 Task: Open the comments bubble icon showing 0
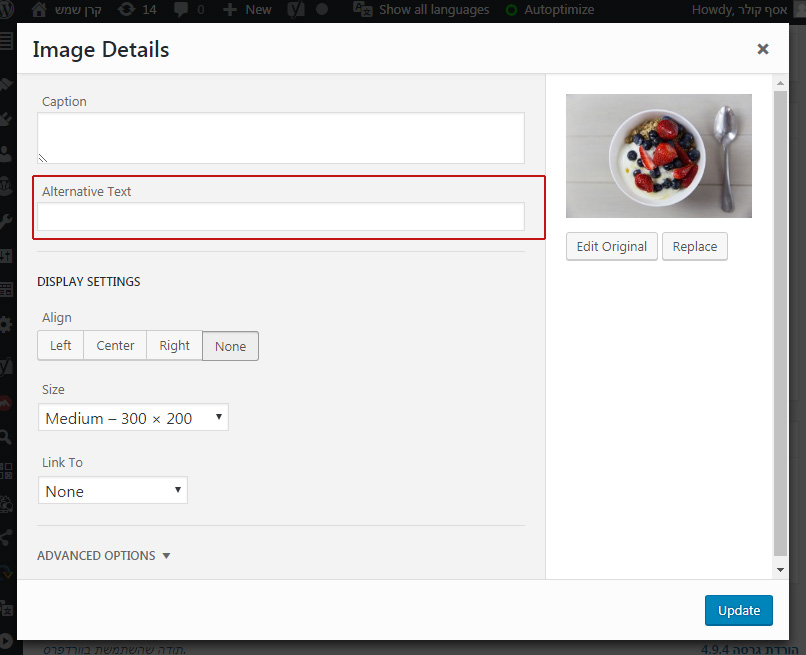point(189,9)
